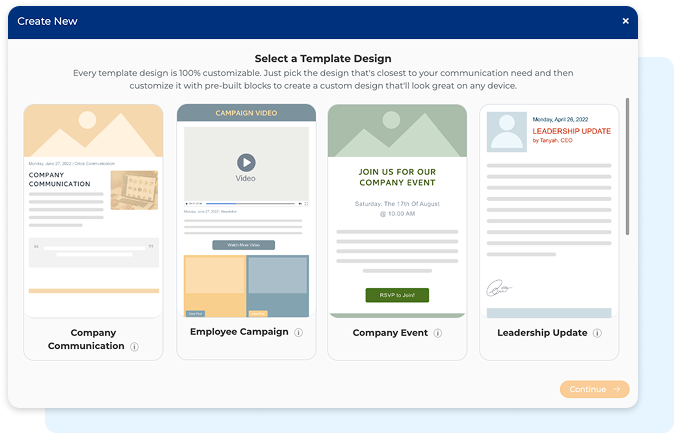Image resolution: width=674 pixels, height=433 pixels.
Task: Open the info icon next to Company Event
Action: coord(438,333)
